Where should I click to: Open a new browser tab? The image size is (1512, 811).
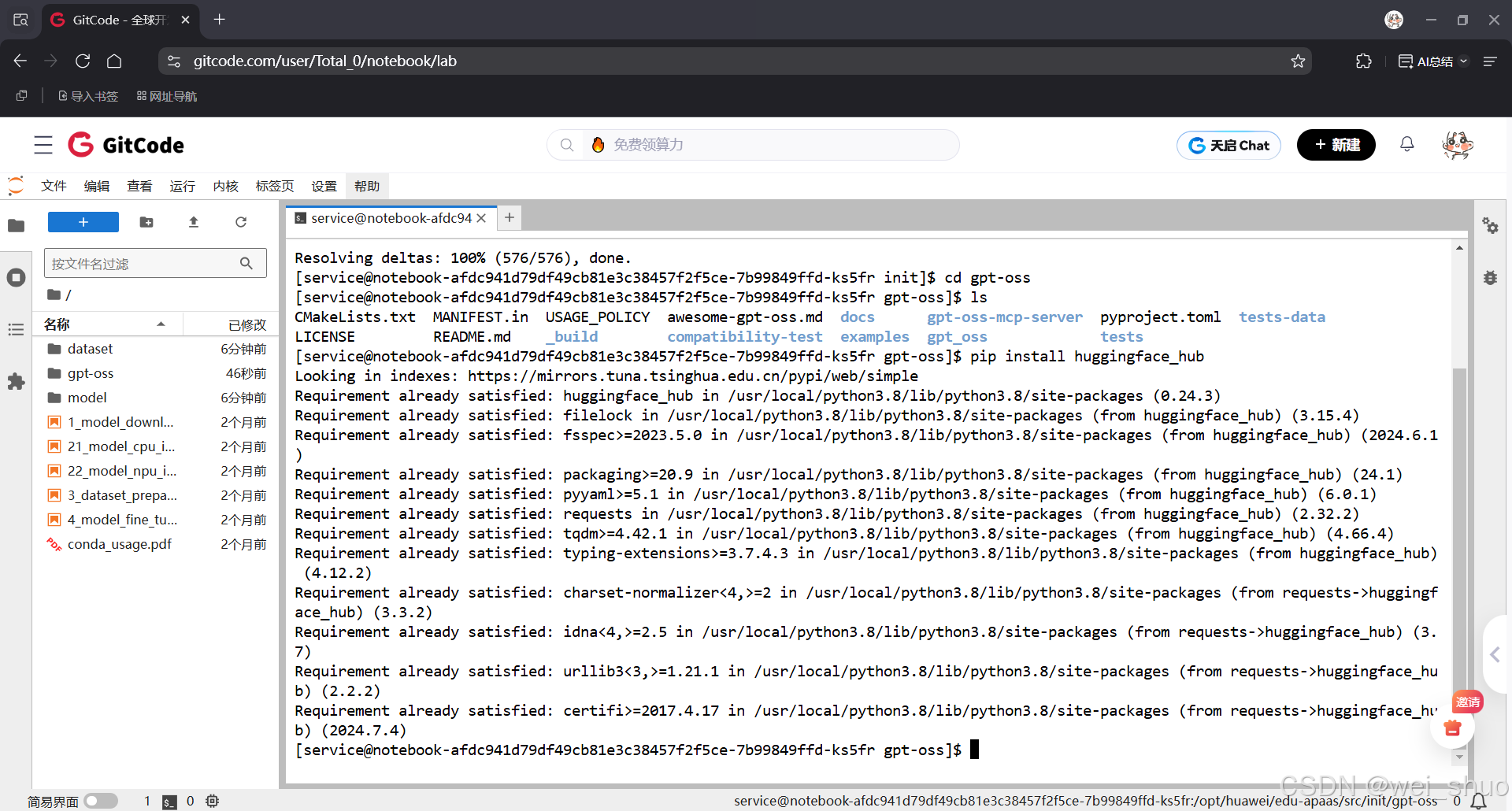(220, 20)
